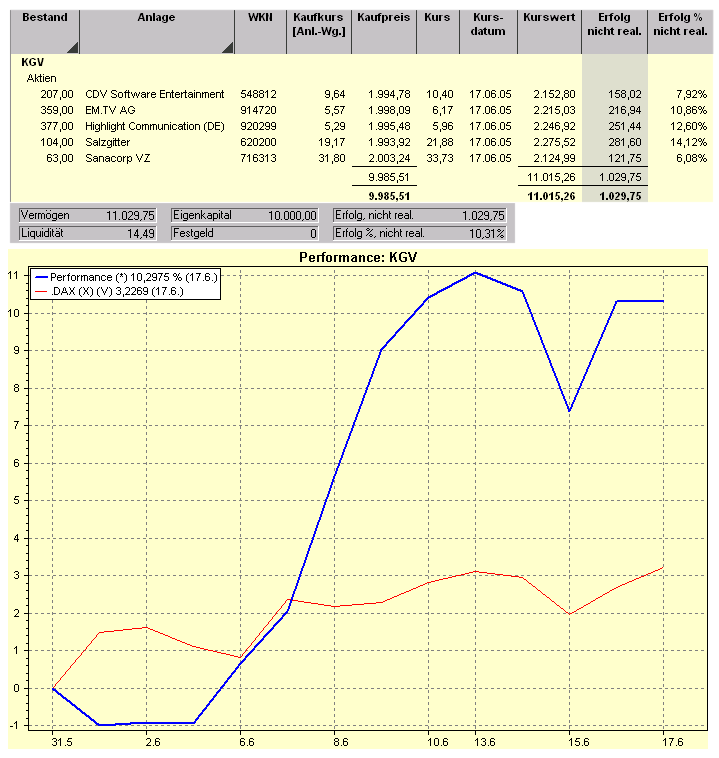Image resolution: width=719 pixels, height=758 pixels.
Task: Click Kursdatum 17.06.05 in Salzgitter row
Action: pos(490,142)
